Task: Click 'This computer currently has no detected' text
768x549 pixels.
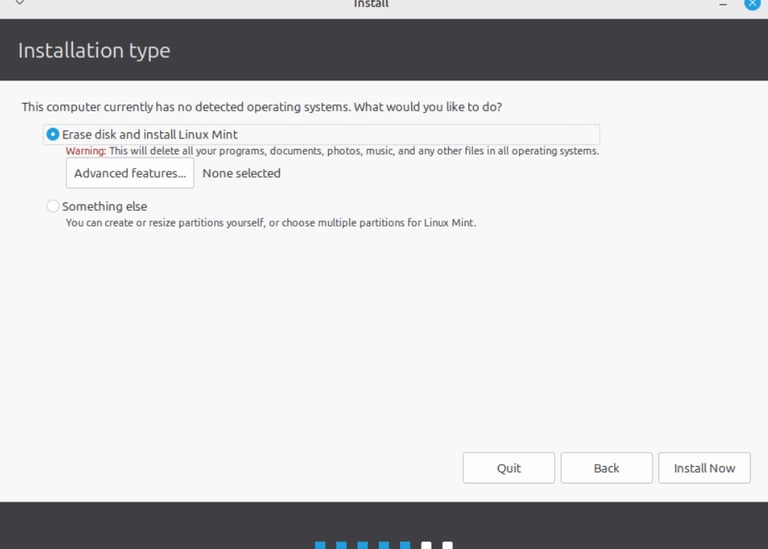Action: point(262,107)
